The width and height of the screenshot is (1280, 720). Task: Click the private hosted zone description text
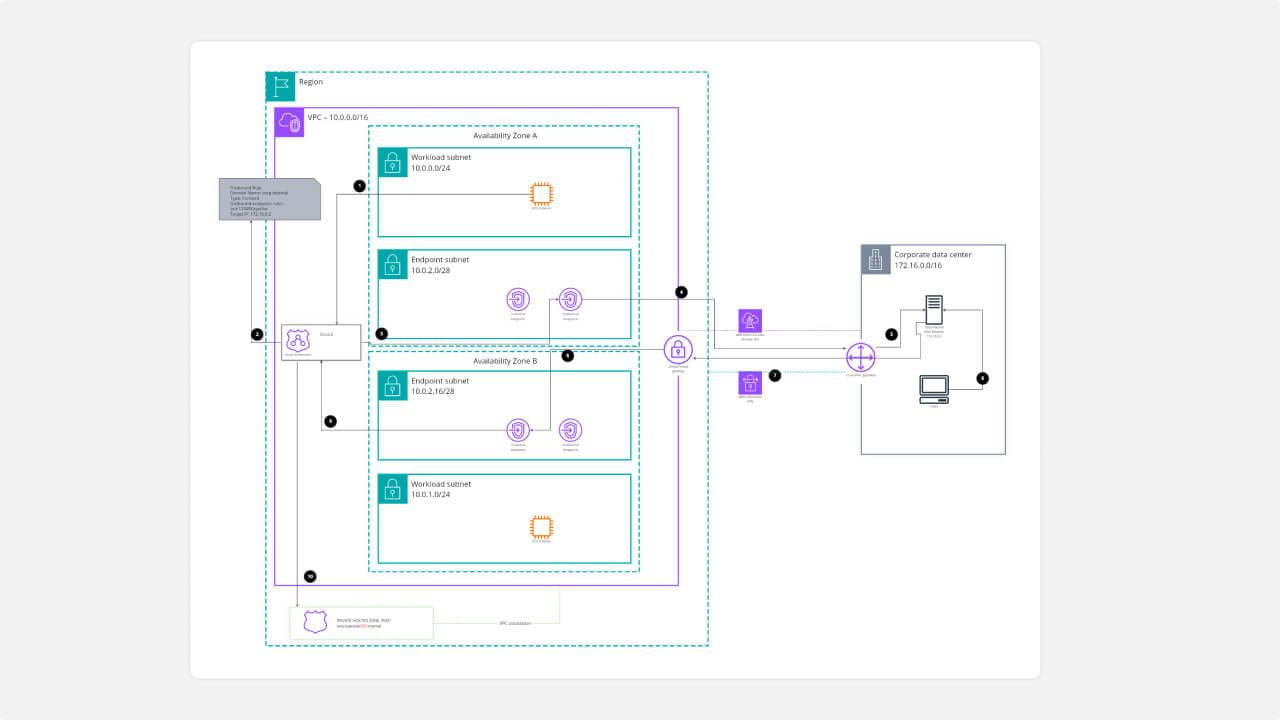pyautogui.click(x=362, y=622)
